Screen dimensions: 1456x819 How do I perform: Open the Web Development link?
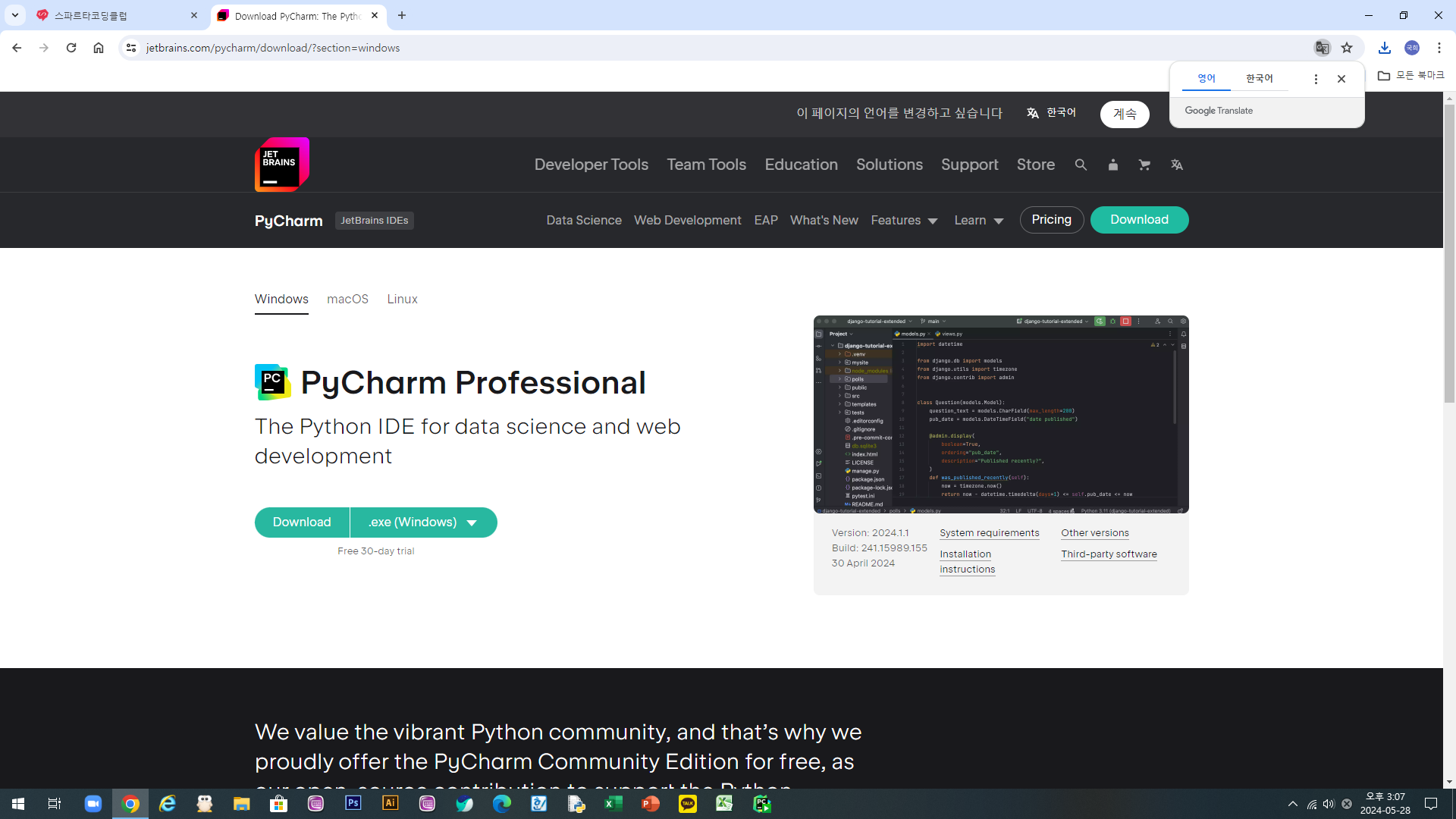(x=688, y=221)
